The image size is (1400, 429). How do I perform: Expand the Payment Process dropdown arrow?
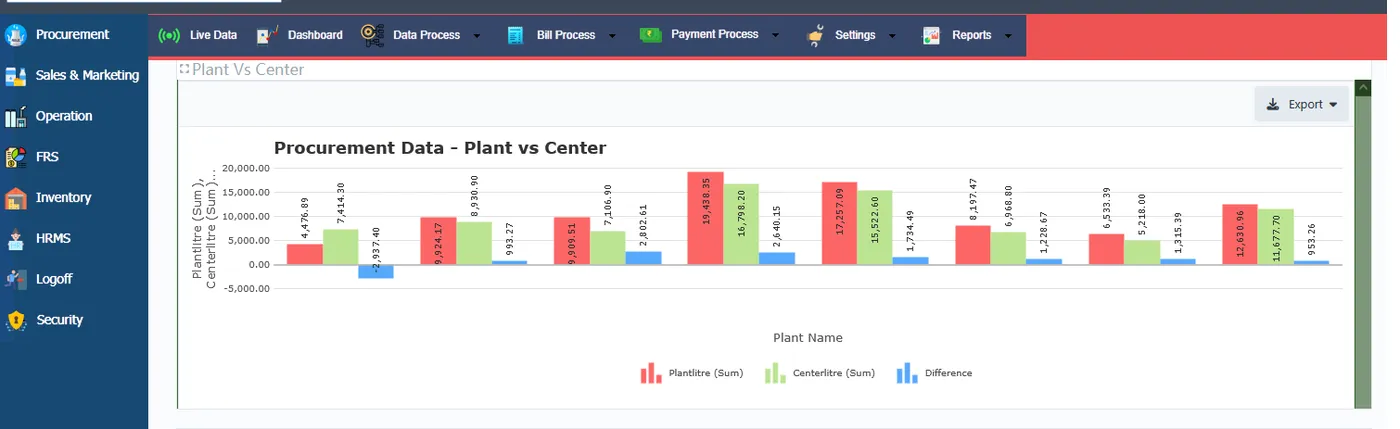[775, 36]
